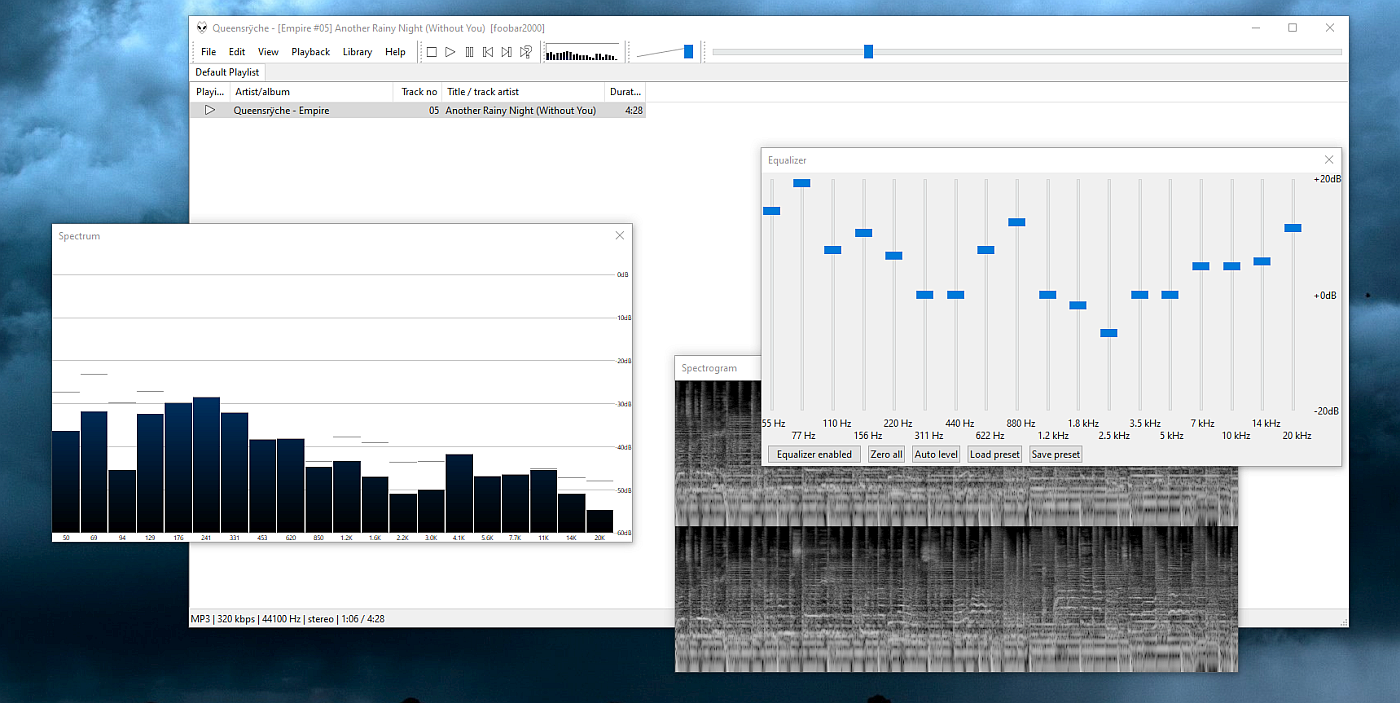Click the 3.5 kHz equalizer slider handle
The image size is (1400, 703).
point(1140,295)
